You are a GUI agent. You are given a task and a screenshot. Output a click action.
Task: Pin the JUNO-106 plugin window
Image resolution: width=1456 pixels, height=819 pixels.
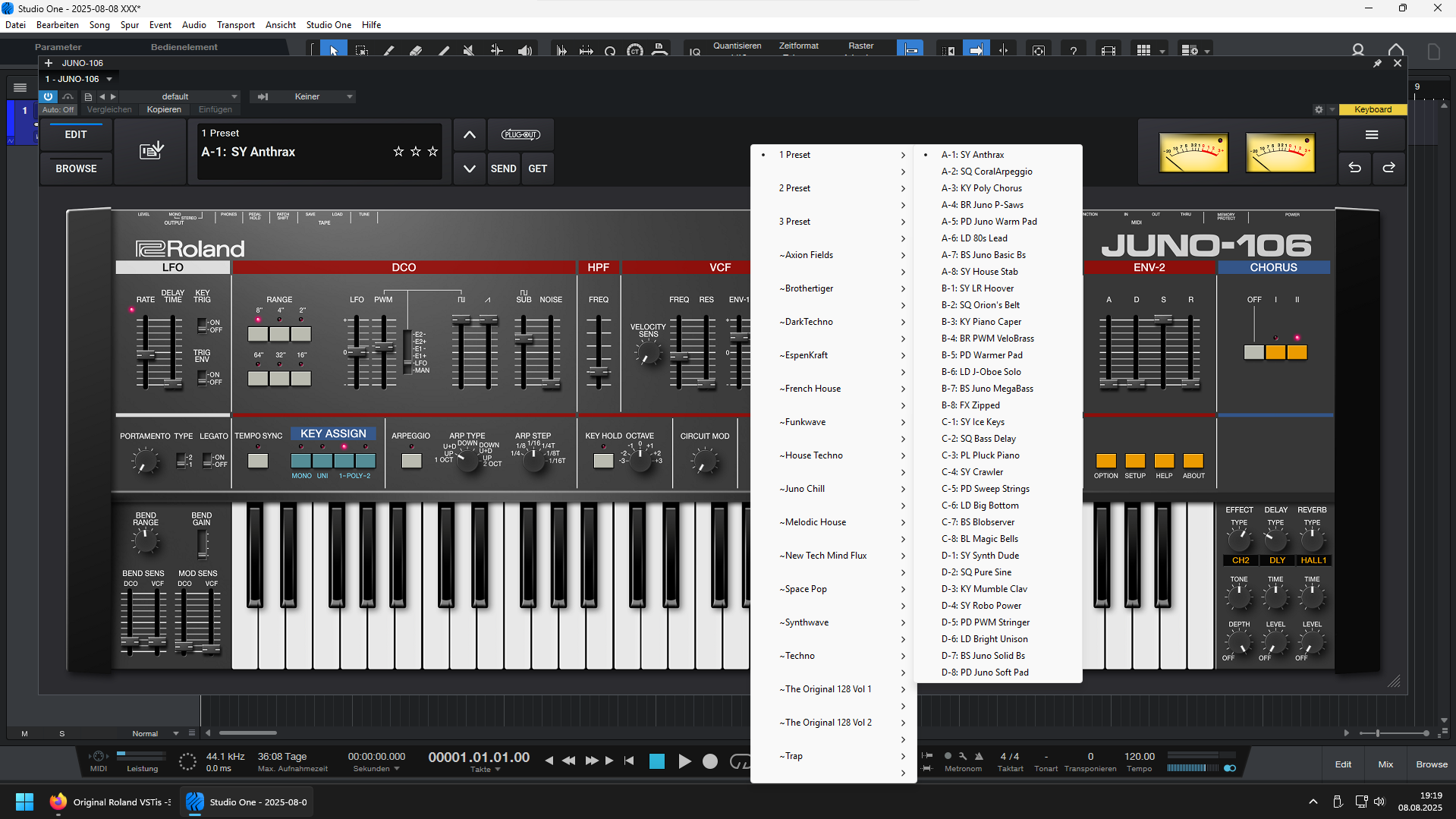tap(1377, 63)
